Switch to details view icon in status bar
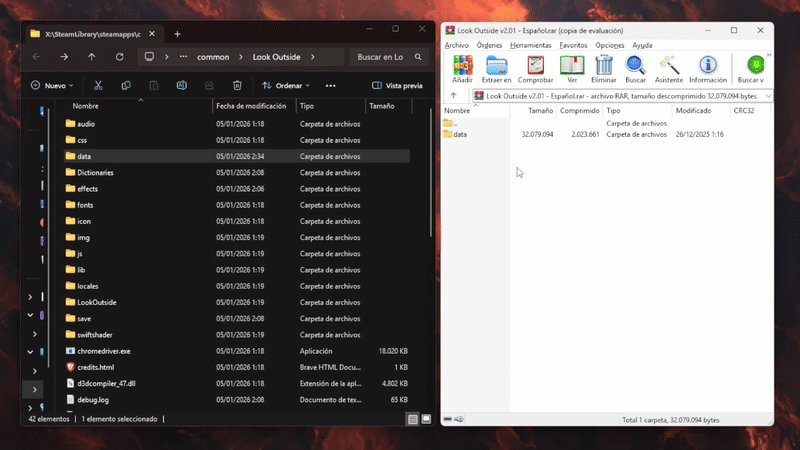This screenshot has width=800, height=450. click(x=413, y=419)
